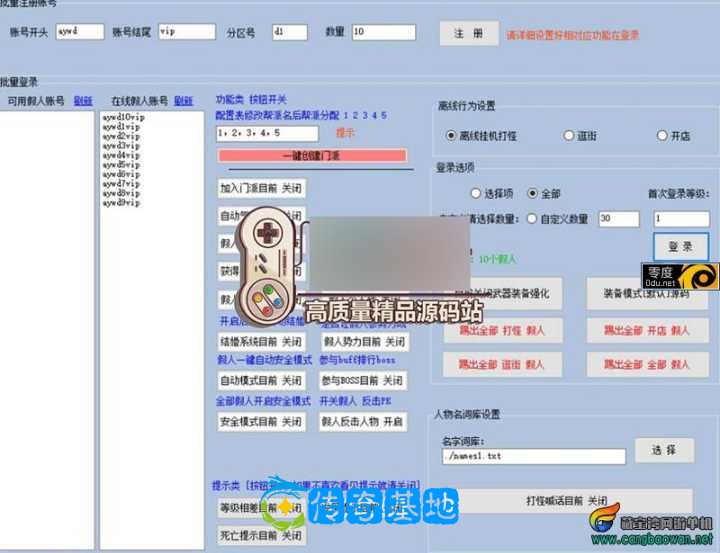Pick the 选择项 login radio button
Image resolution: width=720 pixels, height=553 pixels.
coord(475,193)
